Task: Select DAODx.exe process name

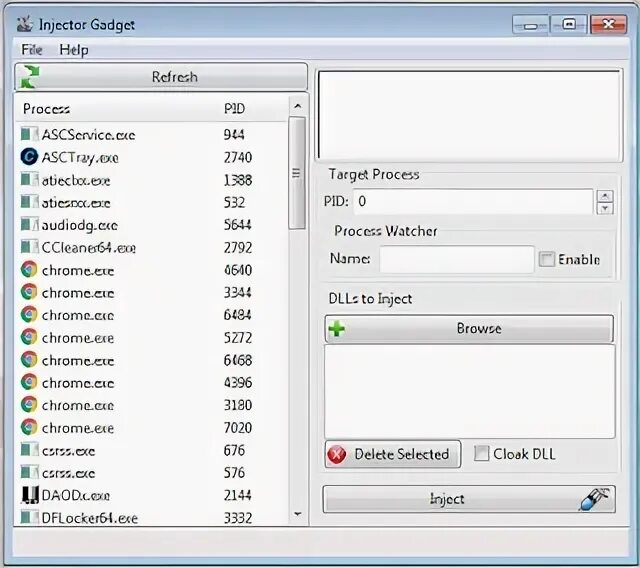Action: (76, 495)
